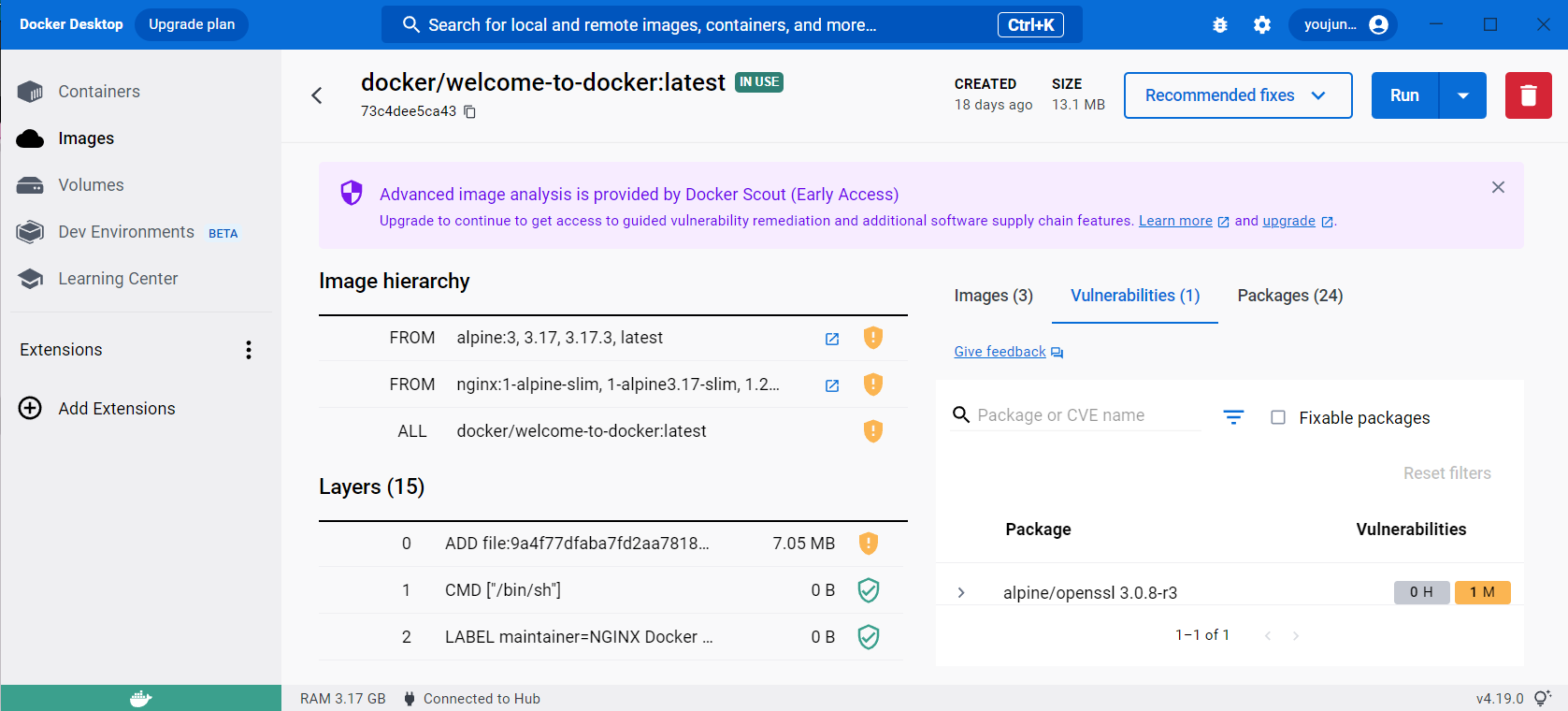The height and width of the screenshot is (711, 1568).
Task: Open the vulnerability filter icon
Action: tap(1234, 417)
